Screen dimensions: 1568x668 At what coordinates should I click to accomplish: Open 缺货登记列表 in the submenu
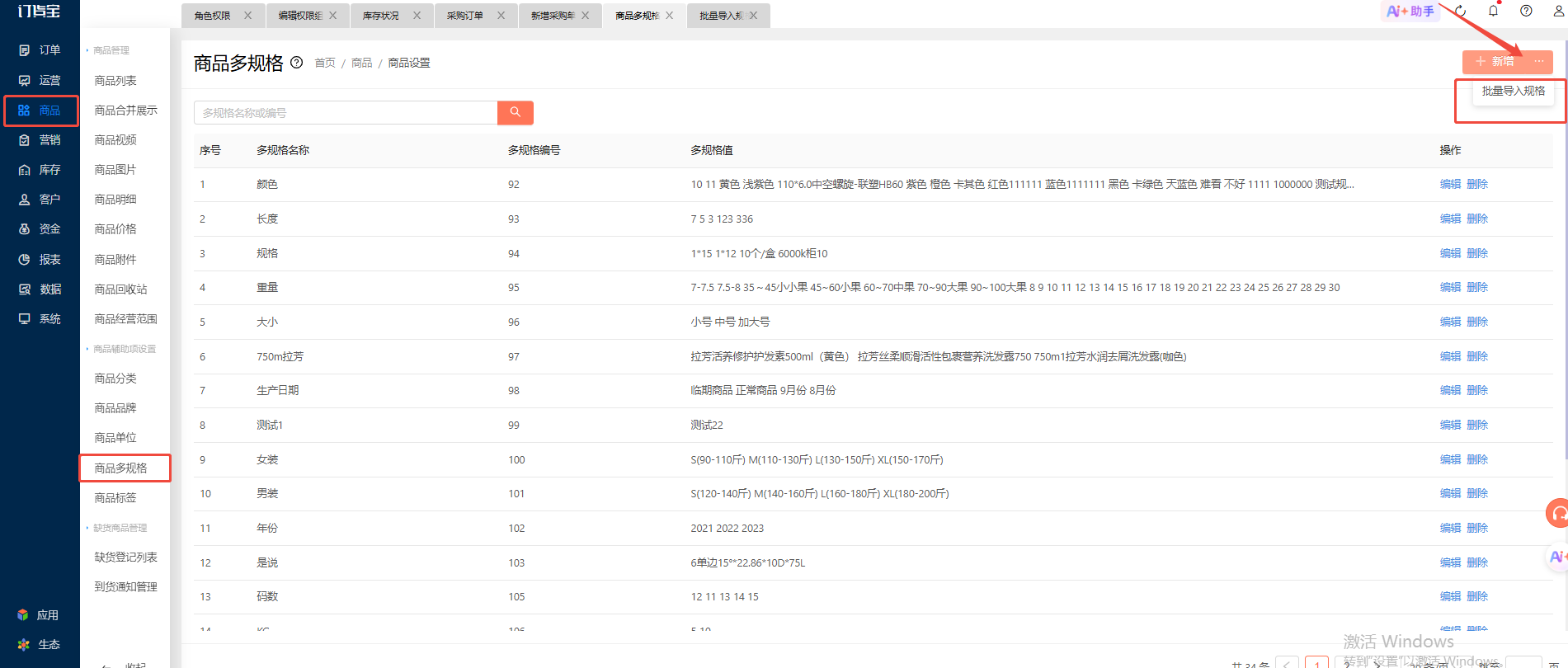(x=125, y=557)
